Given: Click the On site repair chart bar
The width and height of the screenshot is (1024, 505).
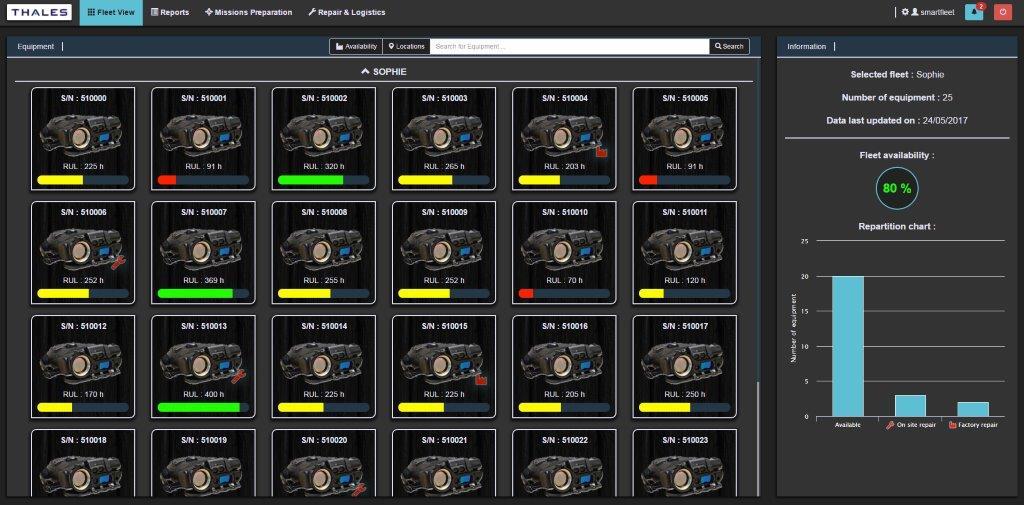Looking at the screenshot, I should click(x=910, y=406).
